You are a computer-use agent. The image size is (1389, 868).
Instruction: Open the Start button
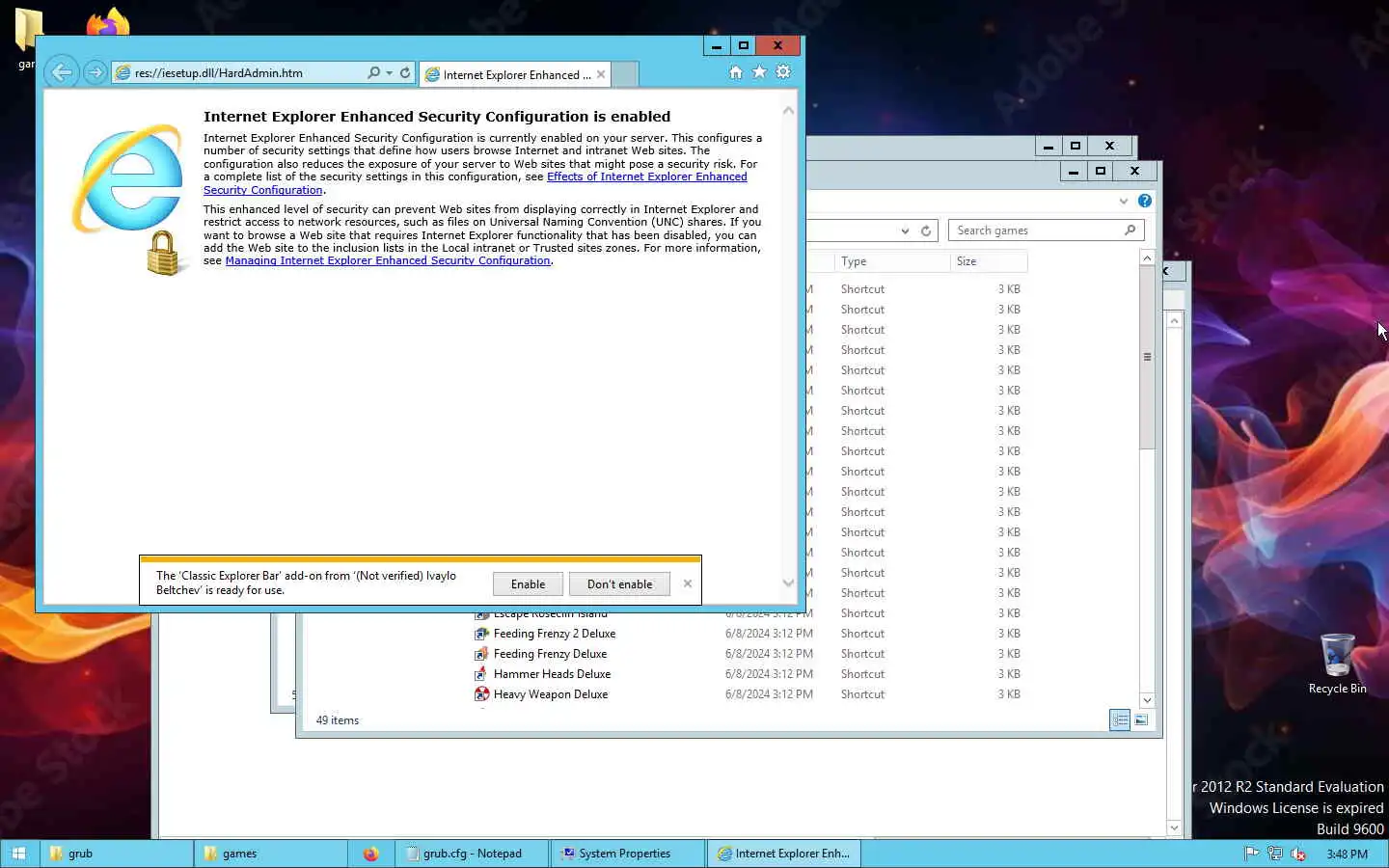[x=19, y=854]
